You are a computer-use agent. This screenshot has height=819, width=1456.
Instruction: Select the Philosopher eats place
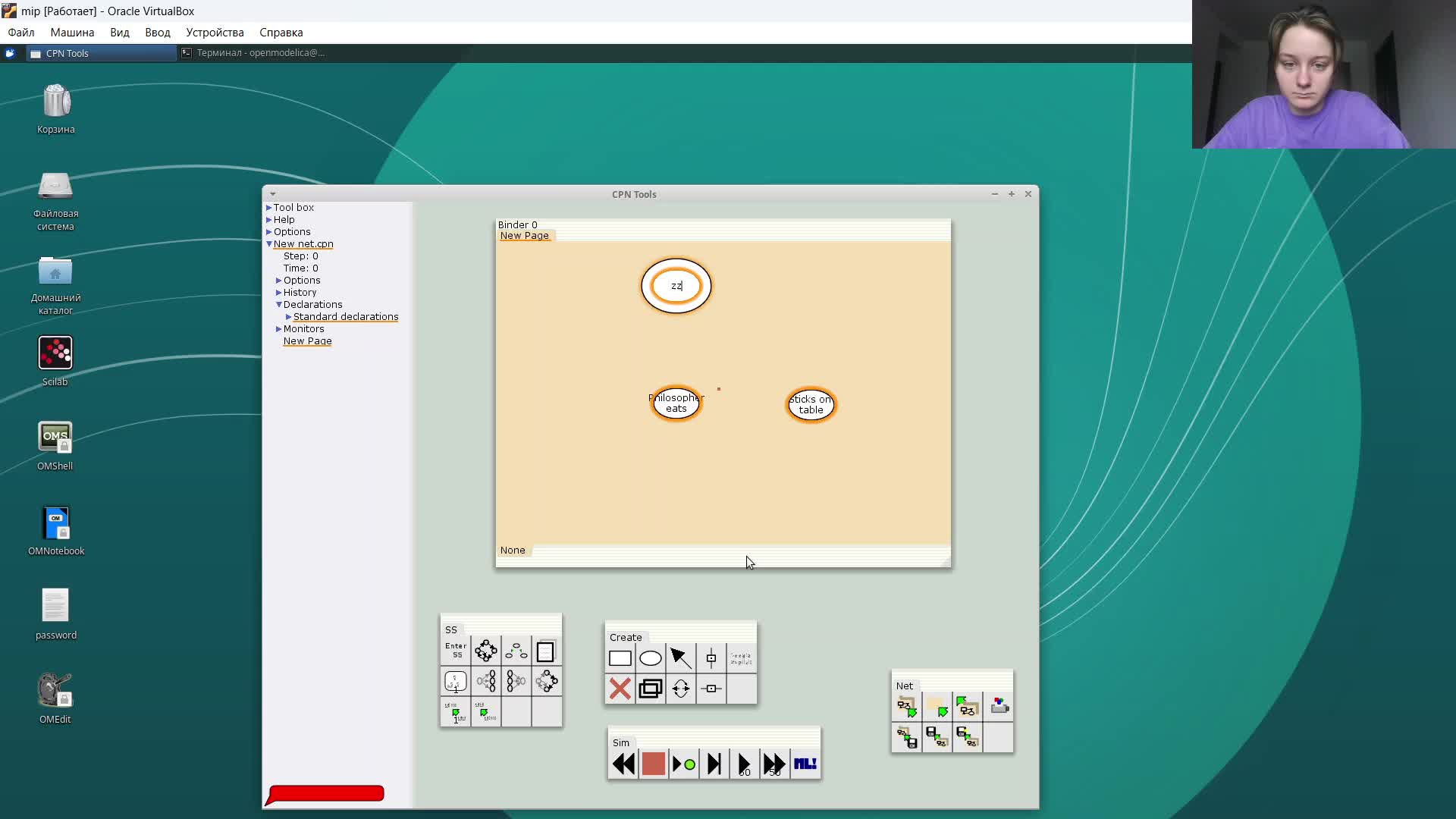coord(676,403)
